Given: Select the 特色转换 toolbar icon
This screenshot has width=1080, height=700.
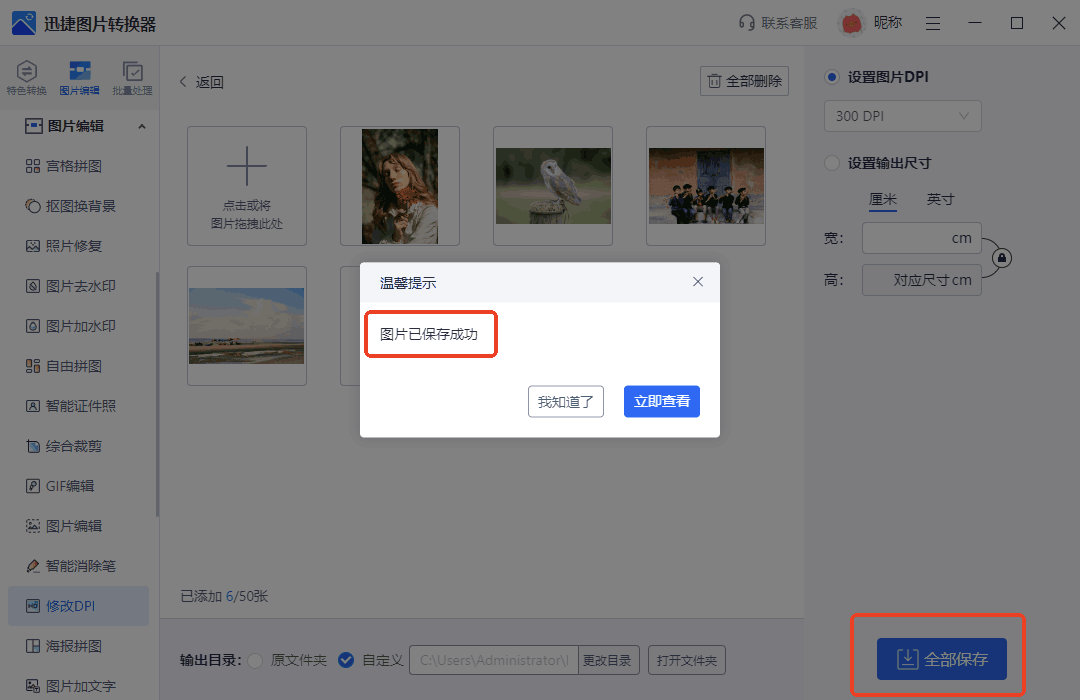Looking at the screenshot, I should point(26,77).
